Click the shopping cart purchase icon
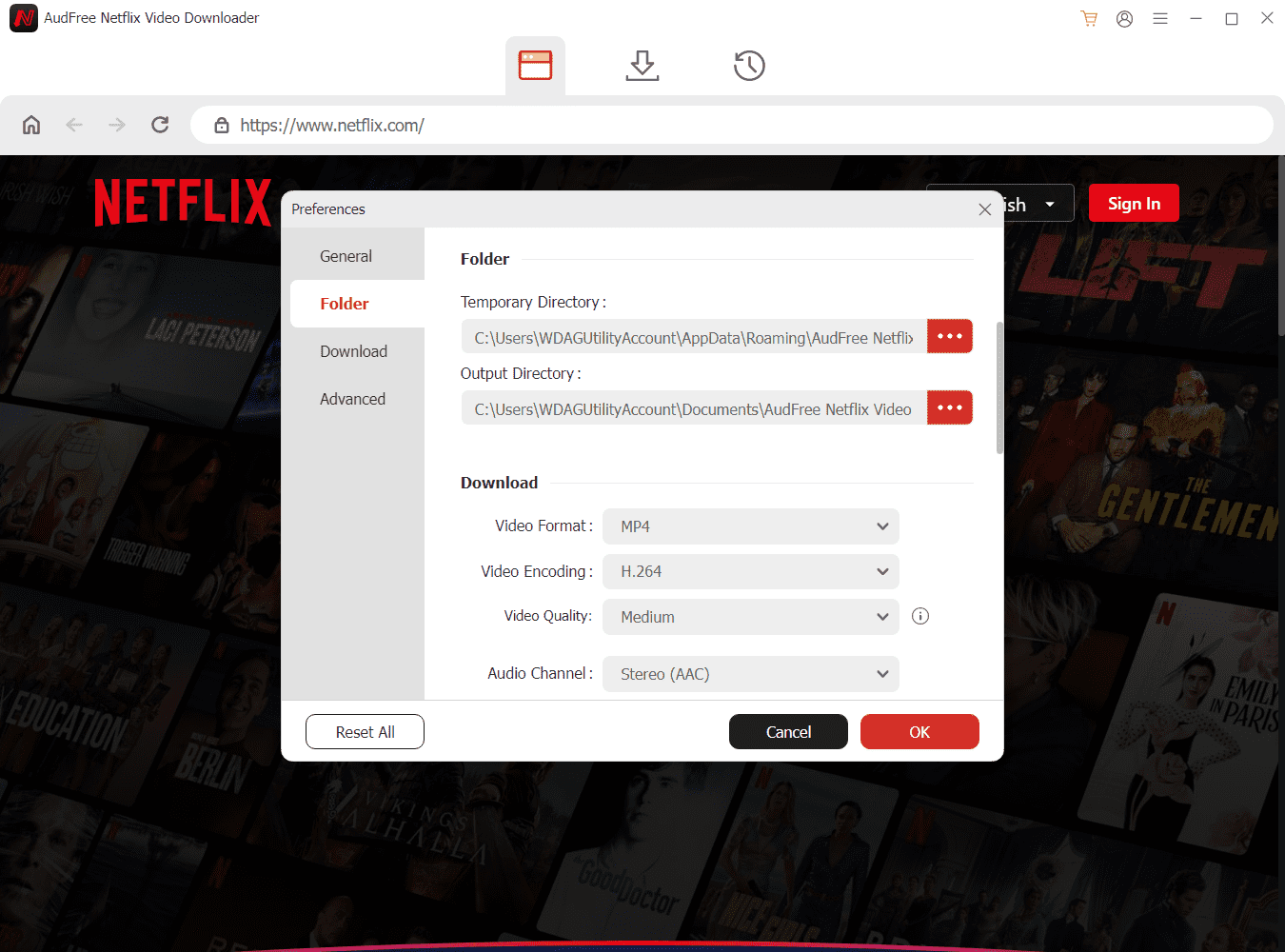The image size is (1285, 952). coord(1089,18)
